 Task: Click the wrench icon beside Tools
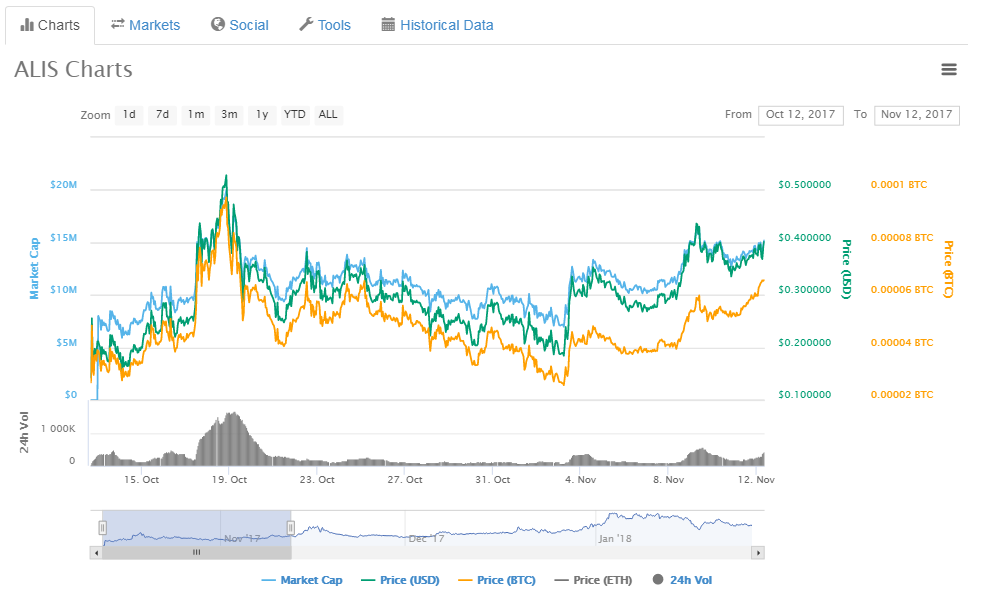[306, 24]
